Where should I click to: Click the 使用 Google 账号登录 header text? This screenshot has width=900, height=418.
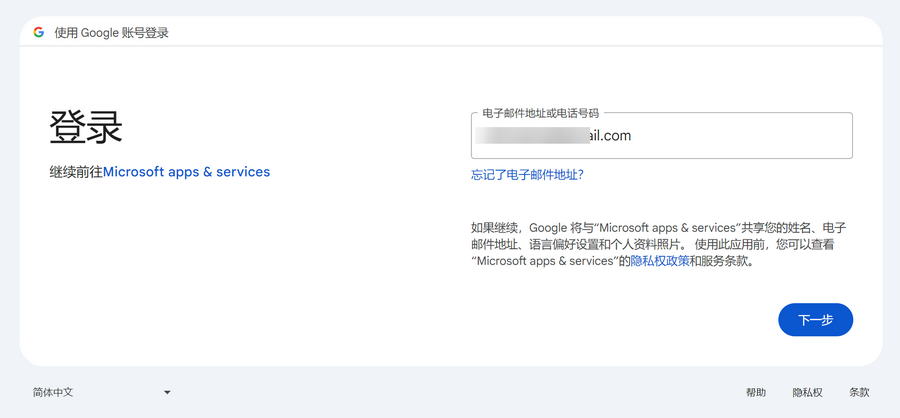tap(111, 33)
